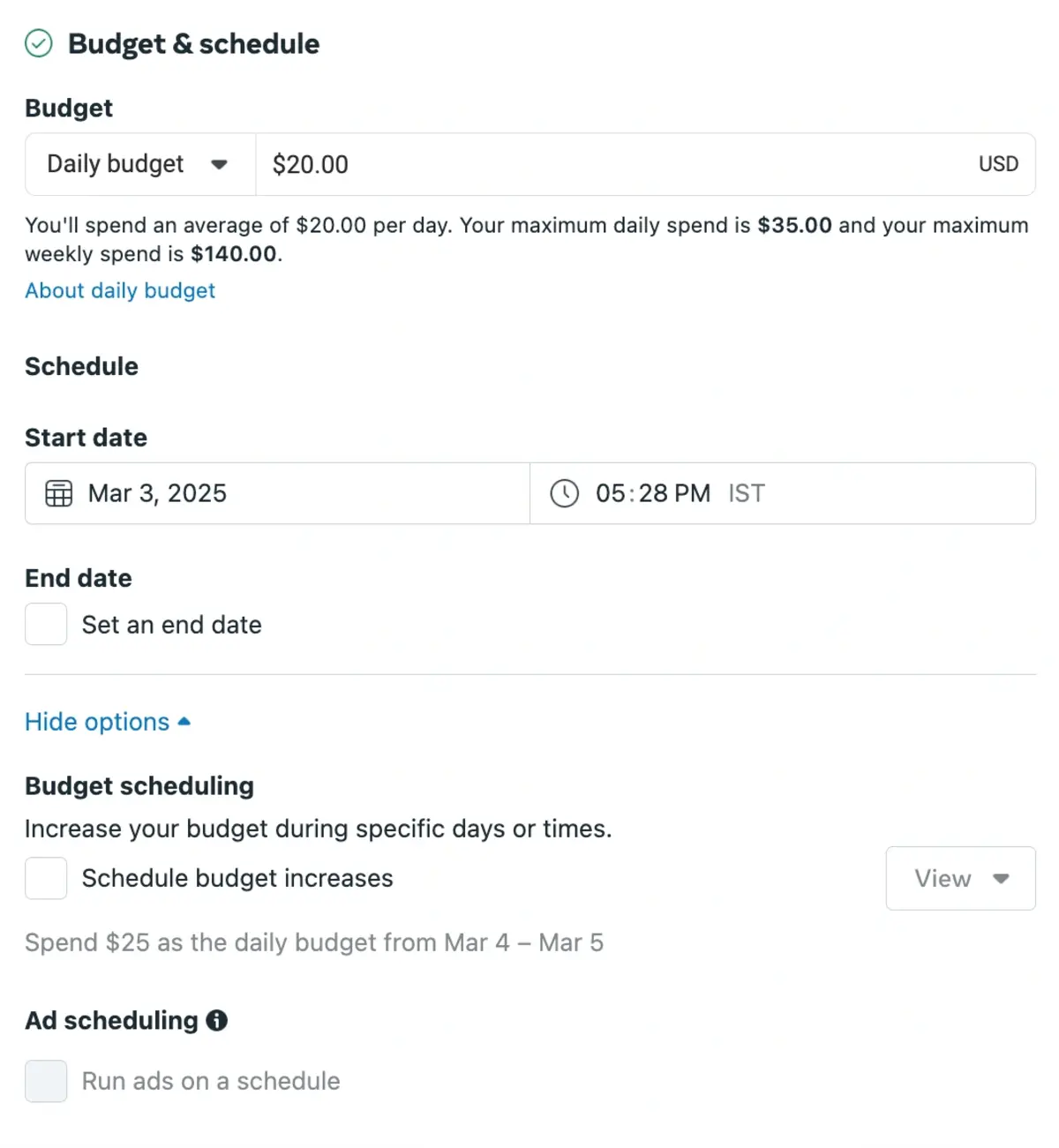1059x1148 pixels.
Task: Click the $20.00 budget amount field
Action: pyautogui.click(x=645, y=164)
